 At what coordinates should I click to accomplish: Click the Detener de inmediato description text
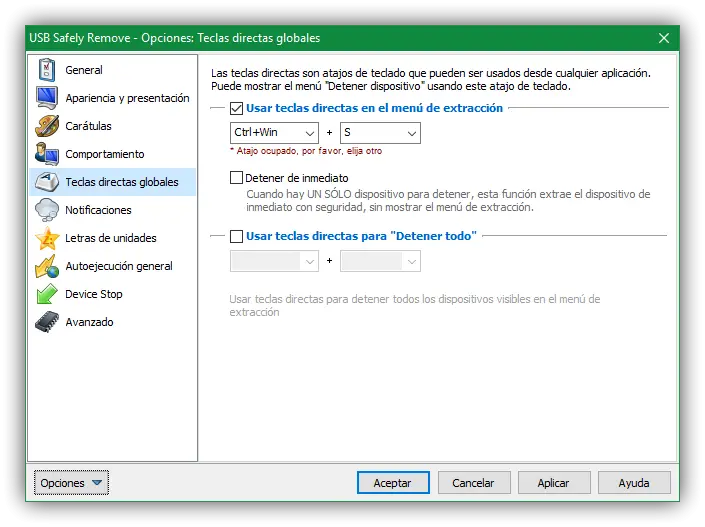(448, 201)
